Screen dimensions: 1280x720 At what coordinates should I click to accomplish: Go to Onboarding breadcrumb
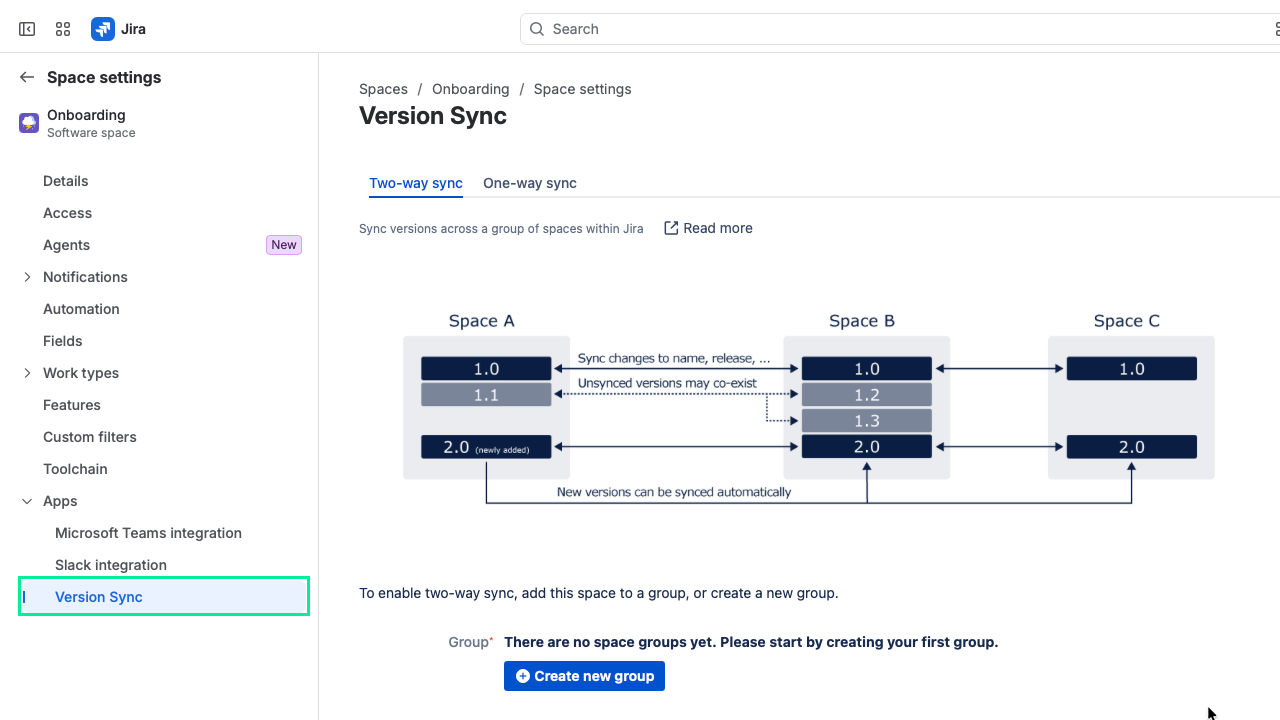coord(471,89)
